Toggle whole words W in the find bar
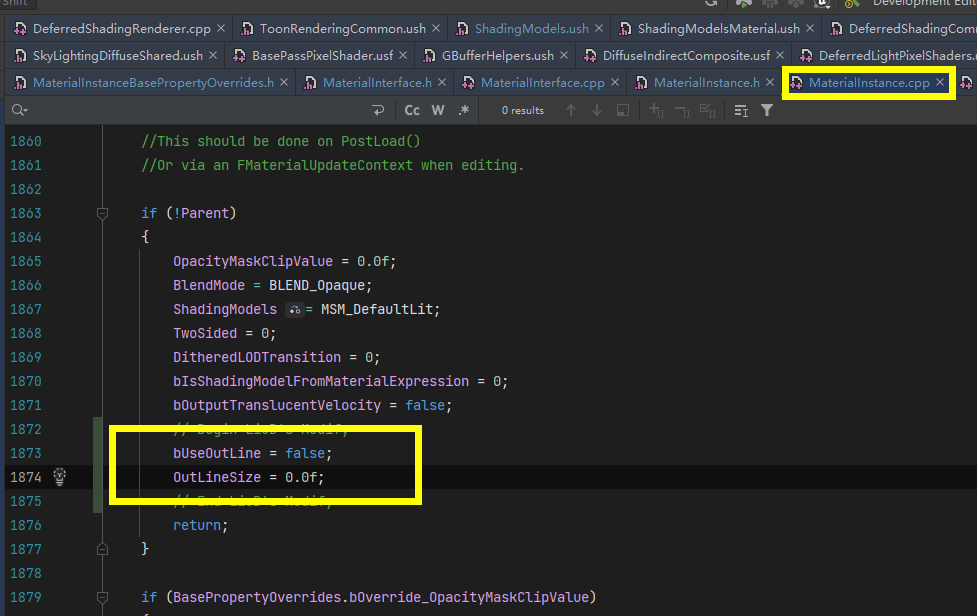This screenshot has width=977, height=616. tap(437, 110)
